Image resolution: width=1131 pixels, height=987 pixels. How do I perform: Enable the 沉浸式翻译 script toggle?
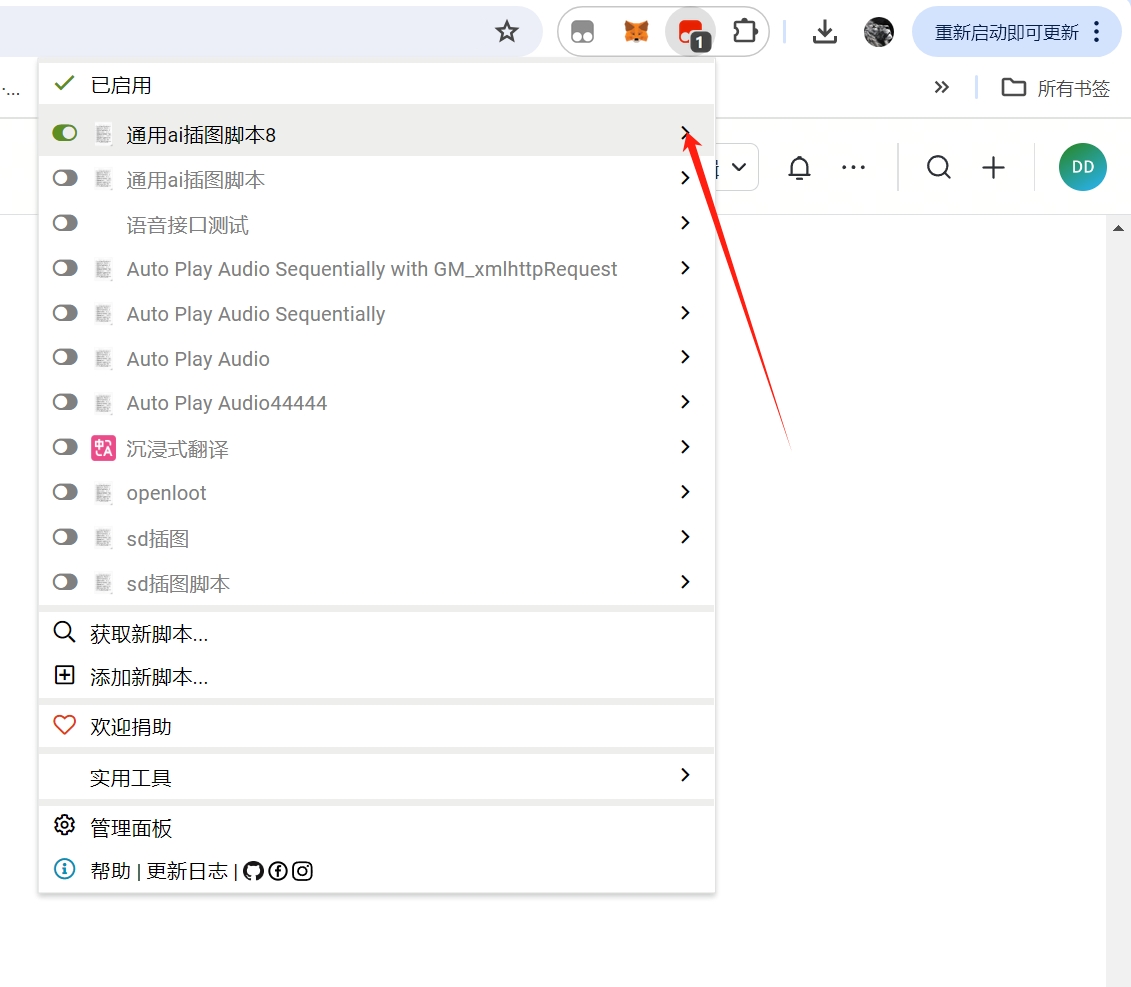[x=65, y=447]
